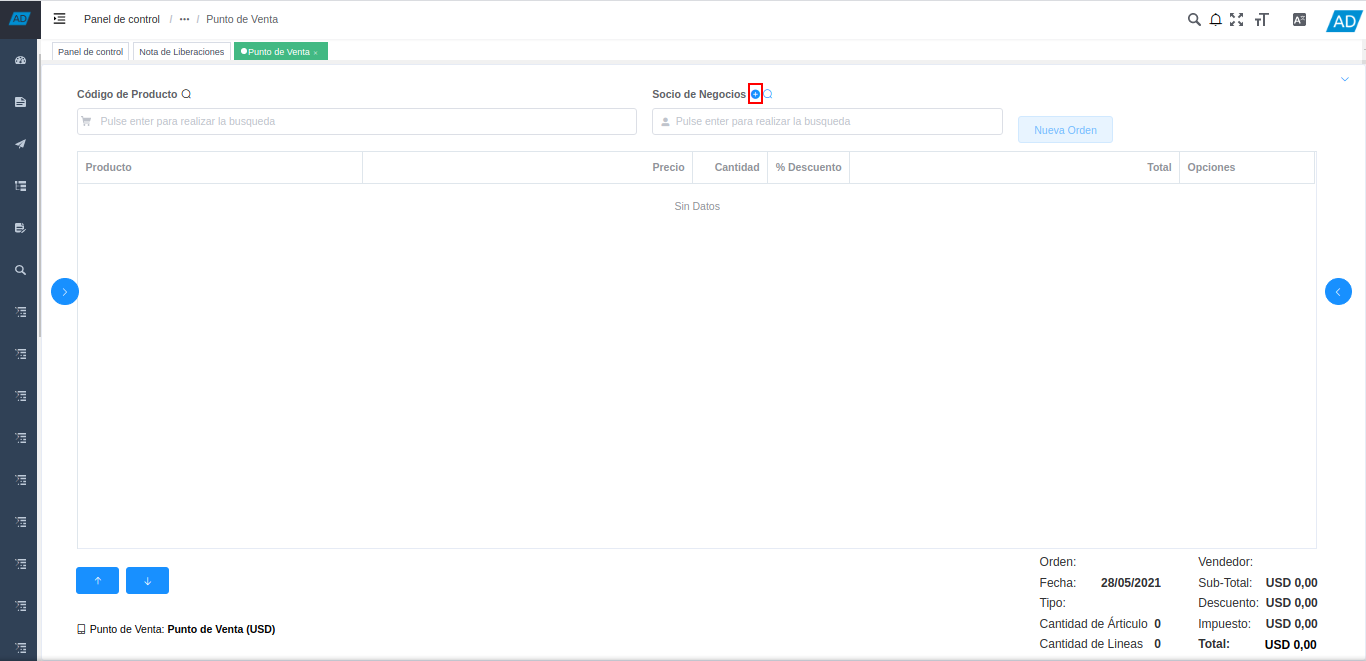The image size is (1366, 661).
Task: Switch to Nota de Liberaciones tab
Action: (x=181, y=52)
